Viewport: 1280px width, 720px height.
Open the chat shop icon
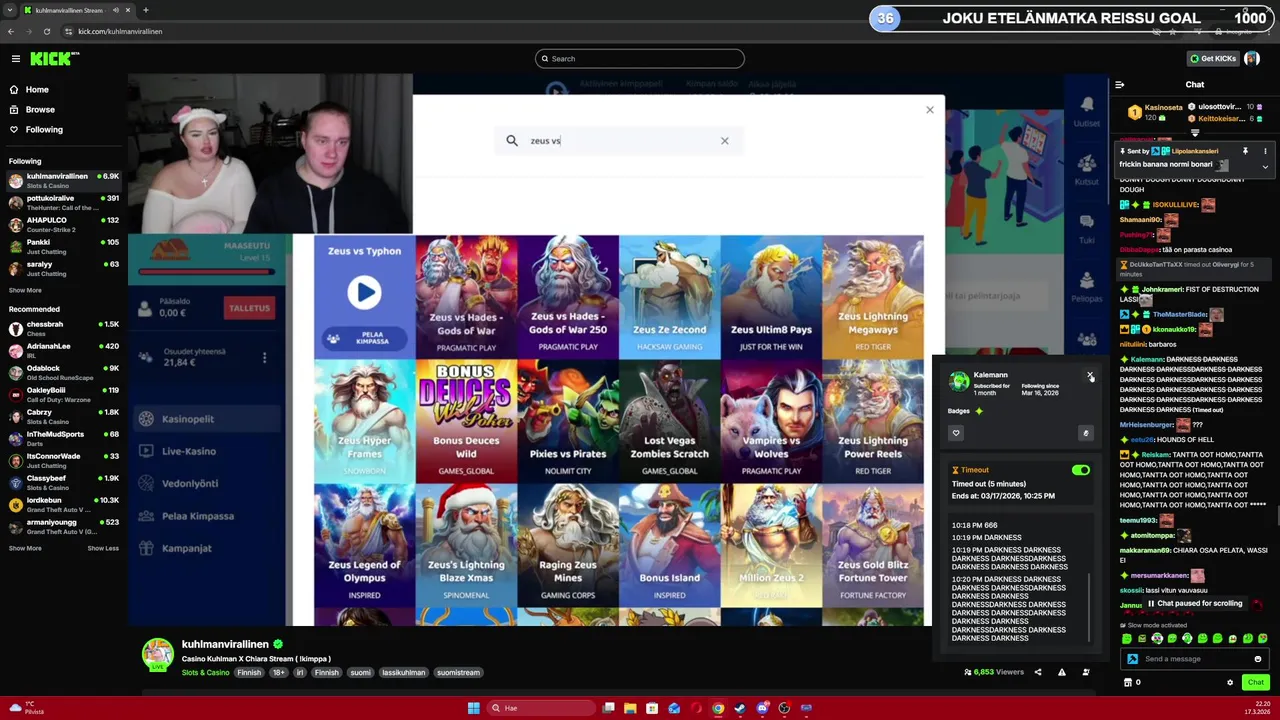point(1128,682)
